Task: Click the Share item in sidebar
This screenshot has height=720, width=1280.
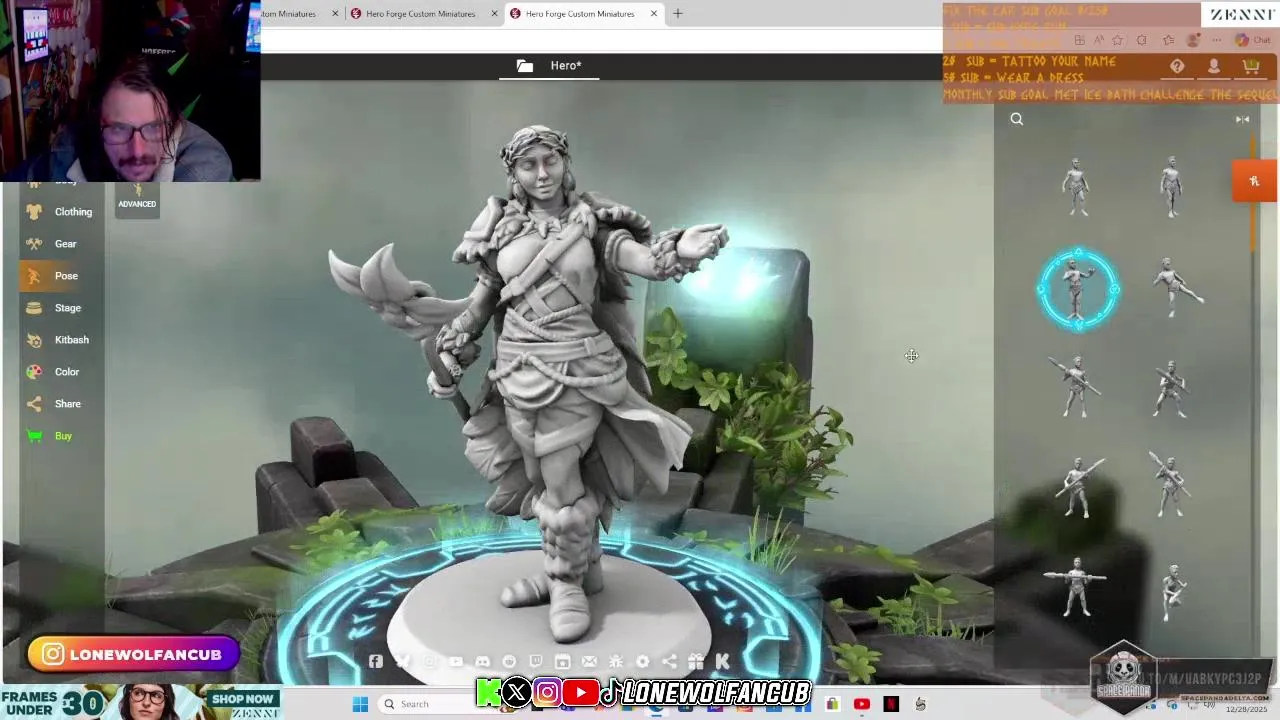Action: tap(60, 404)
